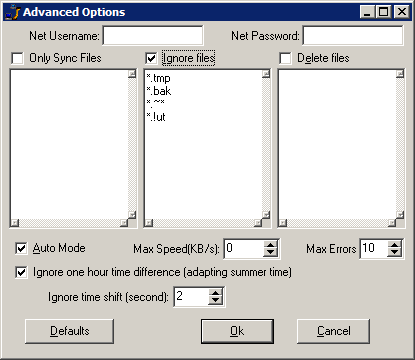Decrease Max Errors with down arrow
The image size is (415, 360).
394,253
